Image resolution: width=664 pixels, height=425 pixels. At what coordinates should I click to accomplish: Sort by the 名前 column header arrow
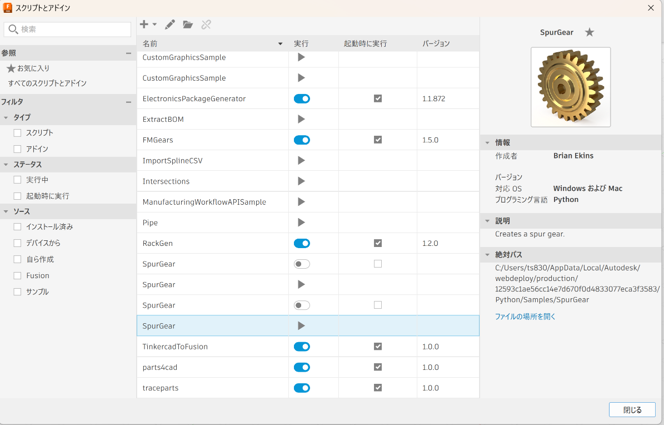pyautogui.click(x=280, y=44)
